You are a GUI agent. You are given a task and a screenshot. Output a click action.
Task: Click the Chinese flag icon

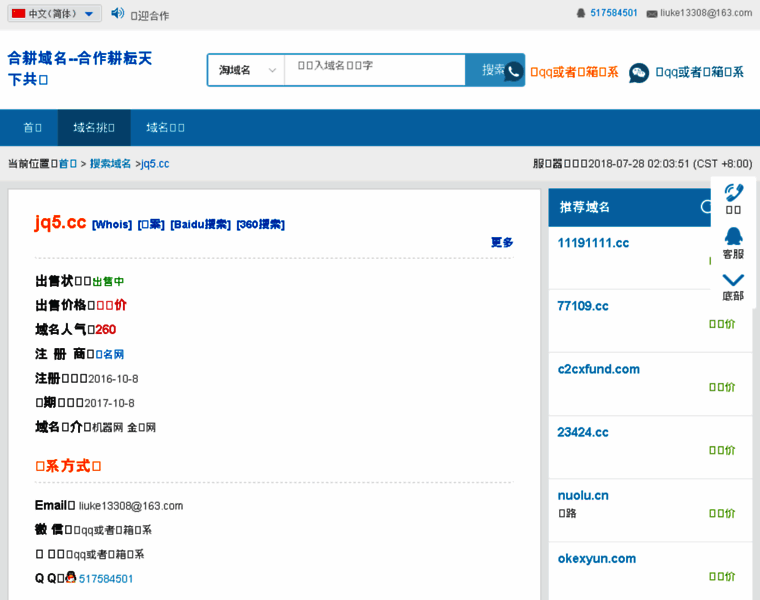18,13
